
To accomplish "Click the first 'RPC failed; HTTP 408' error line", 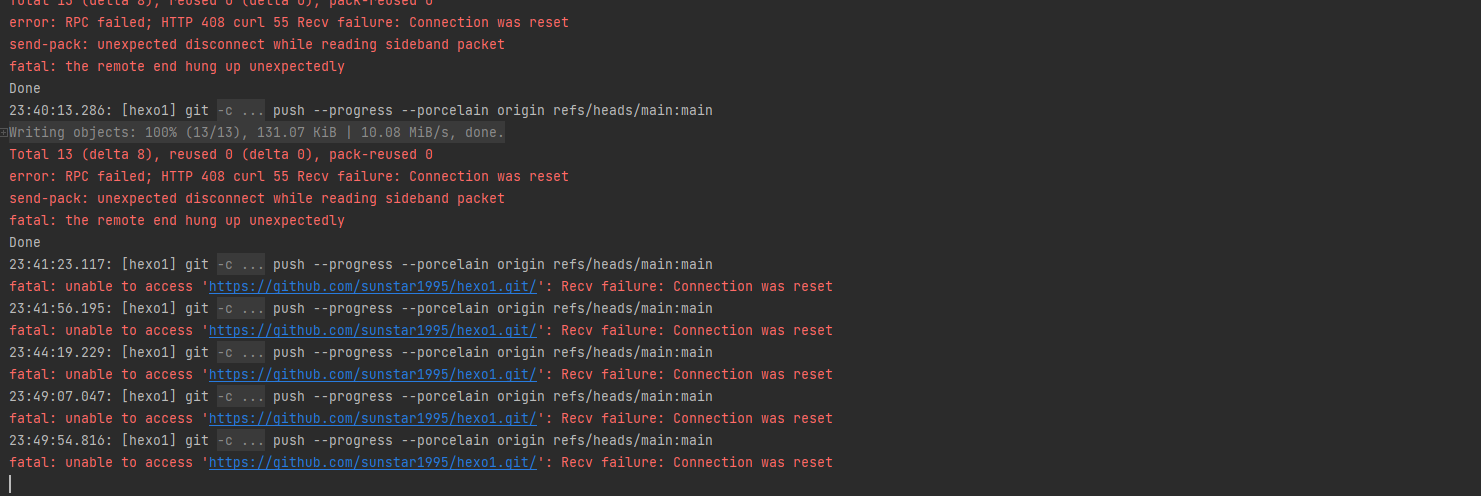I will pyautogui.click(x=288, y=23).
